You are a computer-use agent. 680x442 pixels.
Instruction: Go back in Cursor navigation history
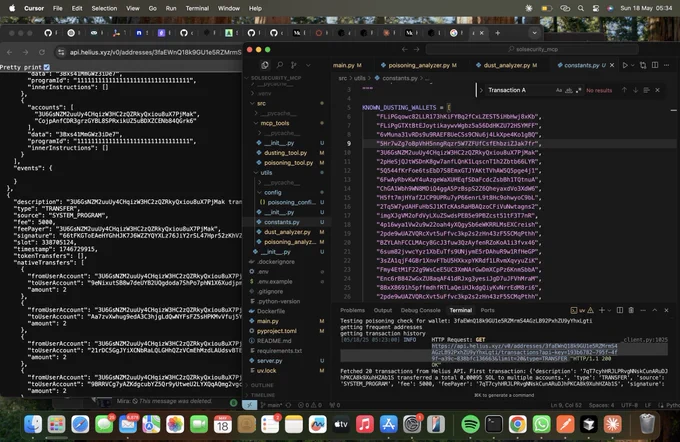[405, 49]
